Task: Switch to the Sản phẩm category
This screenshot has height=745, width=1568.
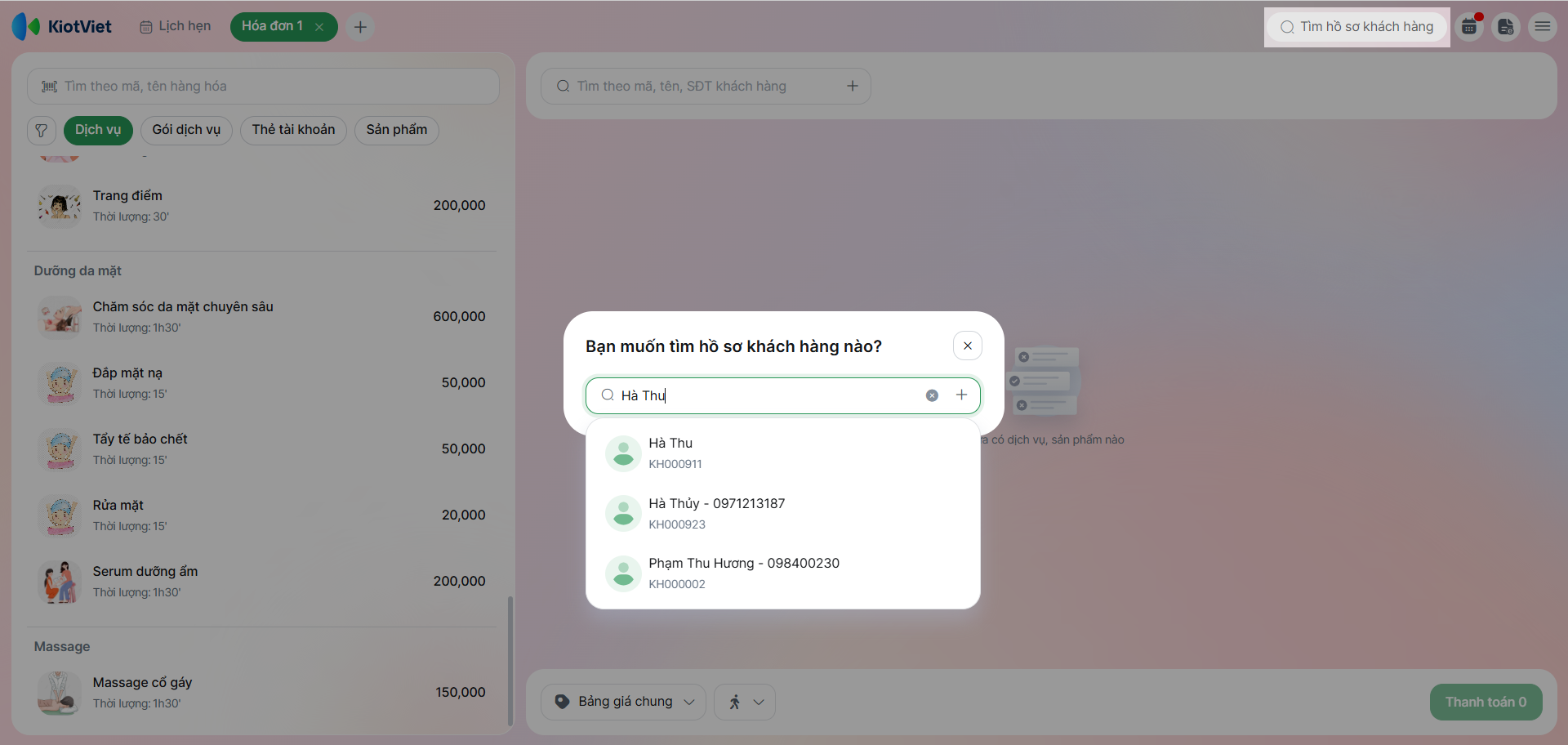Action: (397, 130)
